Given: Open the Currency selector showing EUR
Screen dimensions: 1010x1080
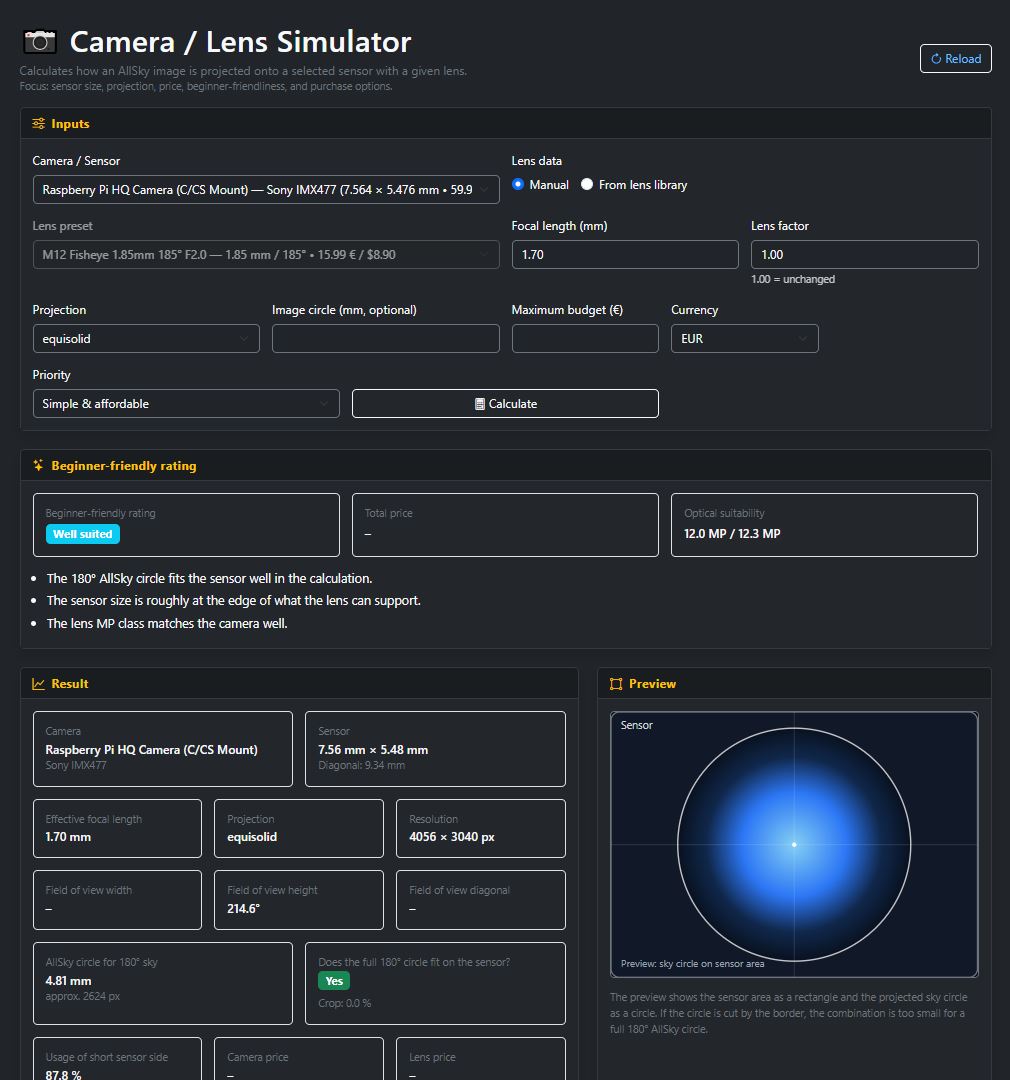Looking at the screenshot, I should tap(744, 338).
